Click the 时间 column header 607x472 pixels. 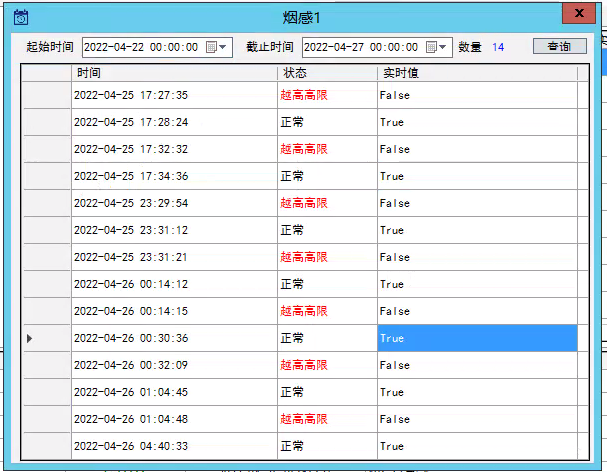[174, 73]
